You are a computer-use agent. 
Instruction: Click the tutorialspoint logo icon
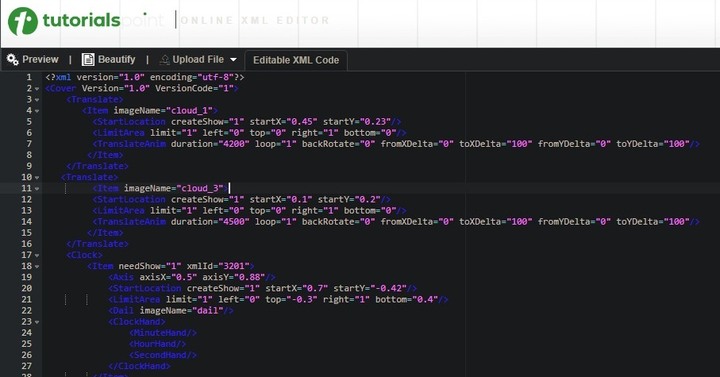pos(22,21)
